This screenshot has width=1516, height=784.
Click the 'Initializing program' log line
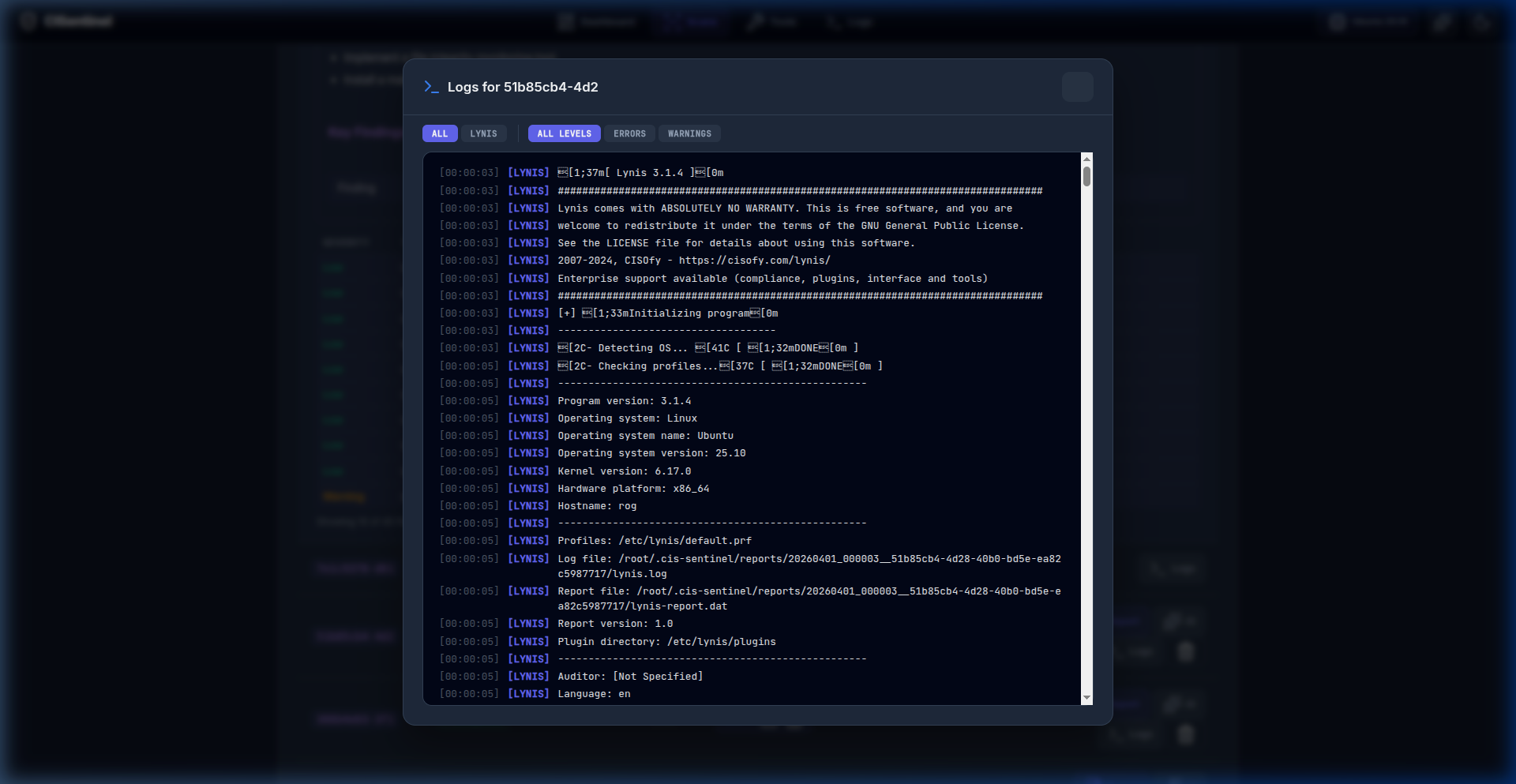click(753, 313)
